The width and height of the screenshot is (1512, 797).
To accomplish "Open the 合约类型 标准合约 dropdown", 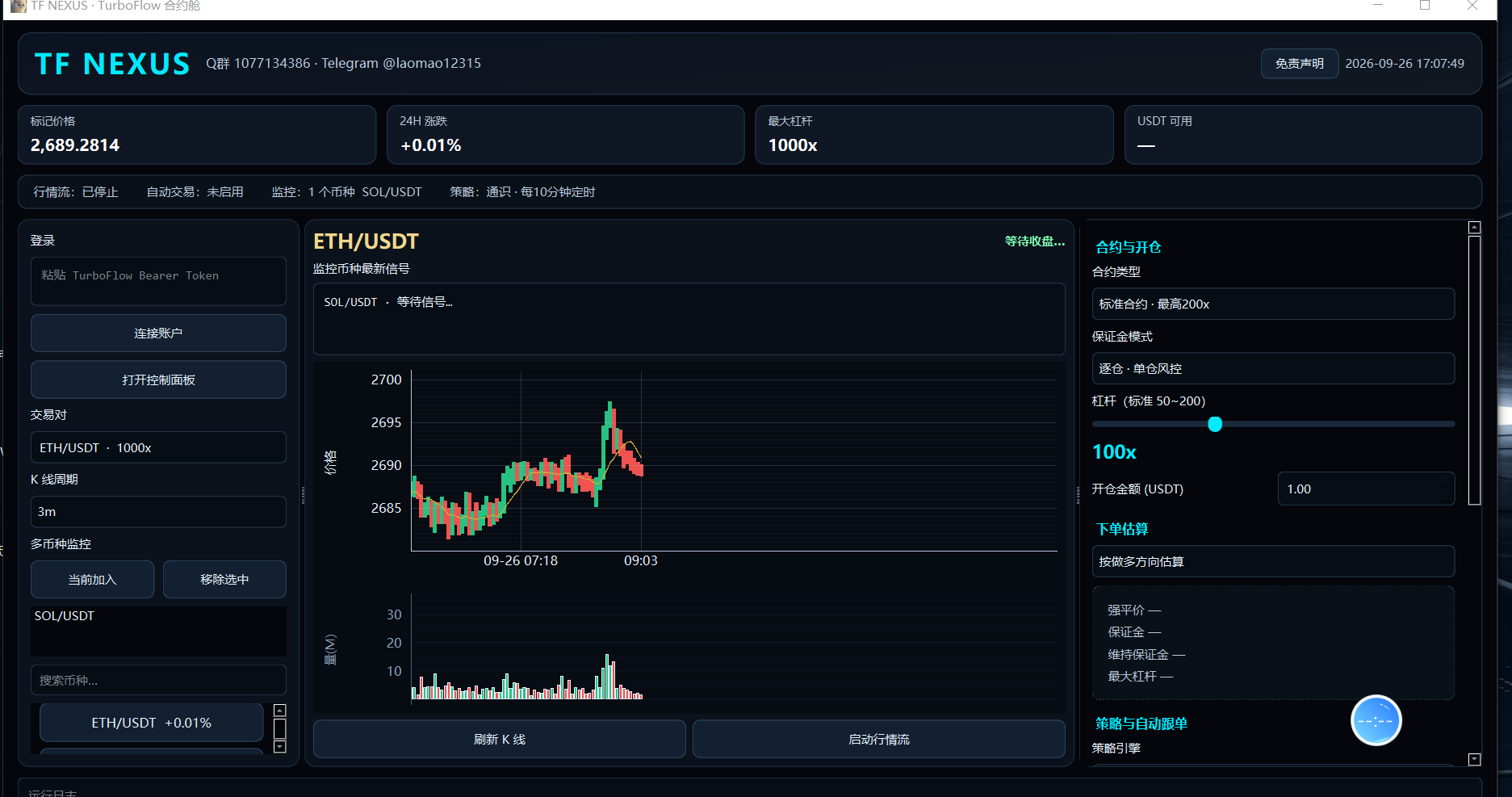I will 1273,304.
